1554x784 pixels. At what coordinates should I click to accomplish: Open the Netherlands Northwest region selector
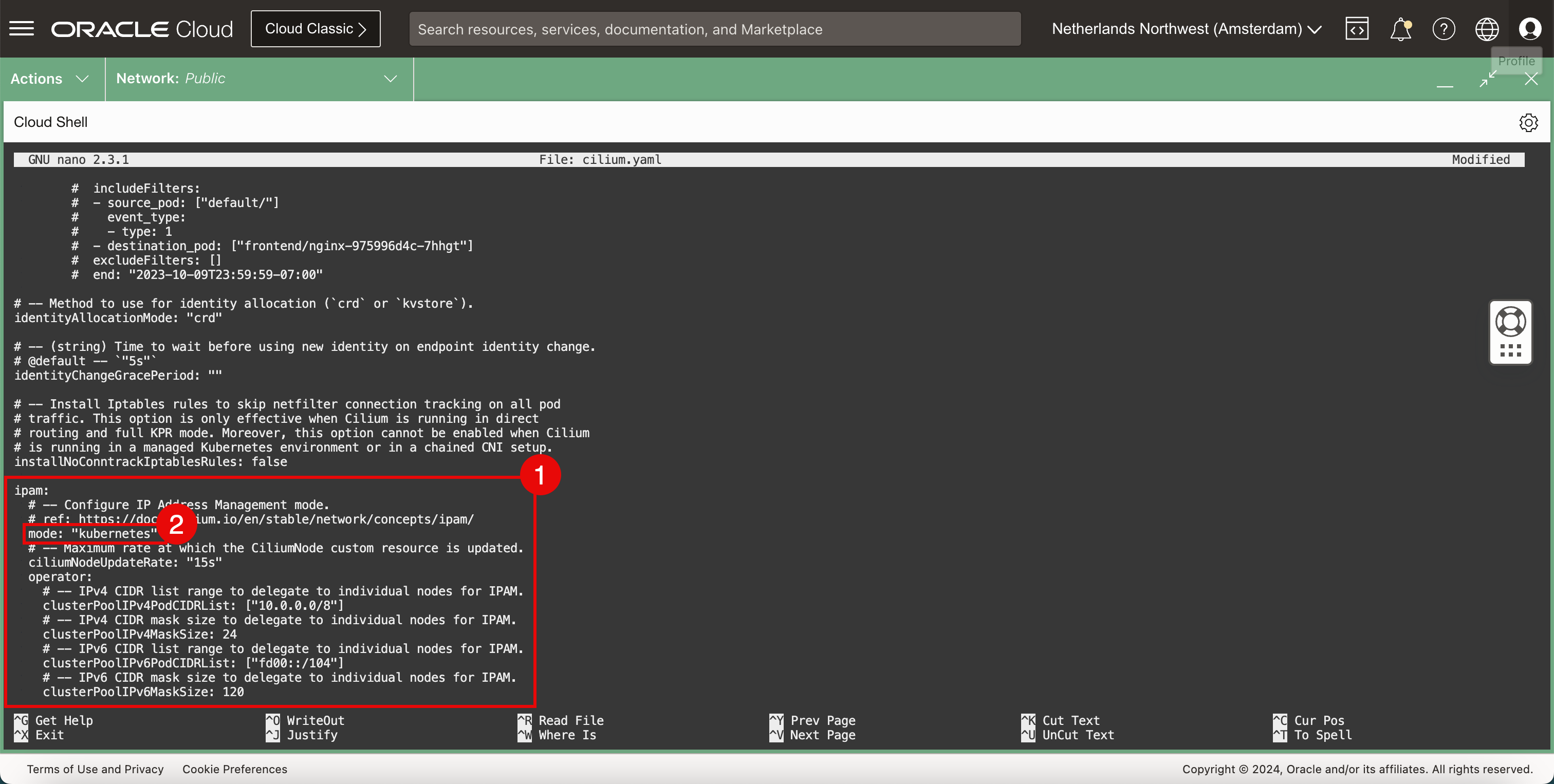click(x=1186, y=28)
